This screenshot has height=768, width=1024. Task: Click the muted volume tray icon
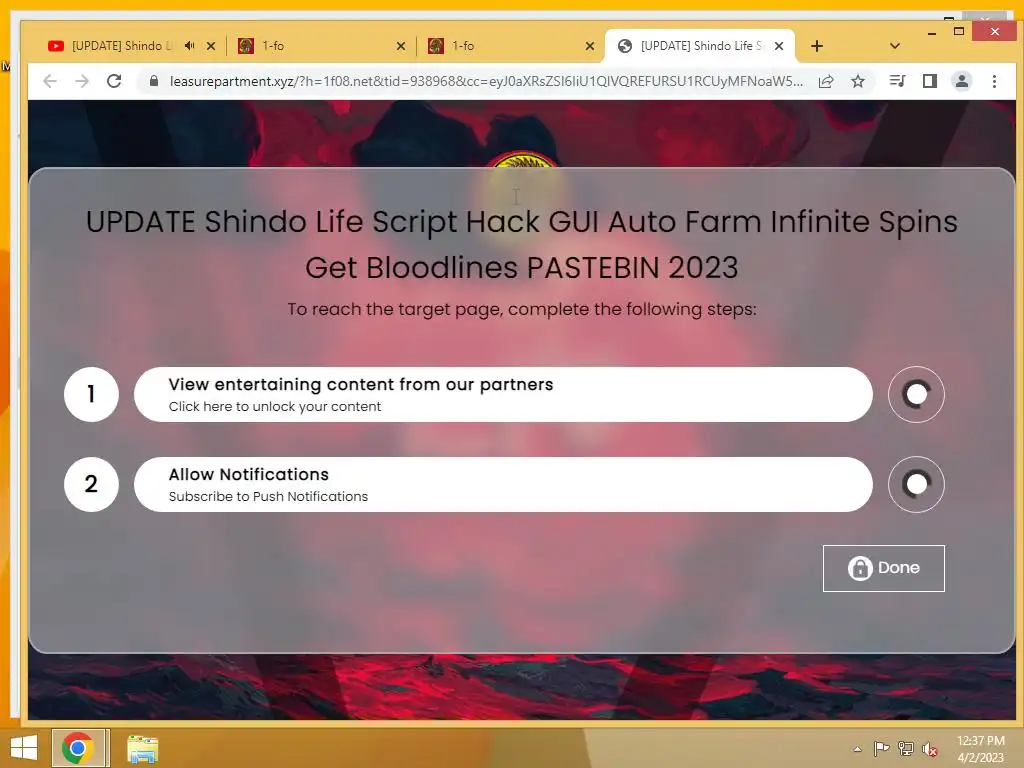(930, 749)
